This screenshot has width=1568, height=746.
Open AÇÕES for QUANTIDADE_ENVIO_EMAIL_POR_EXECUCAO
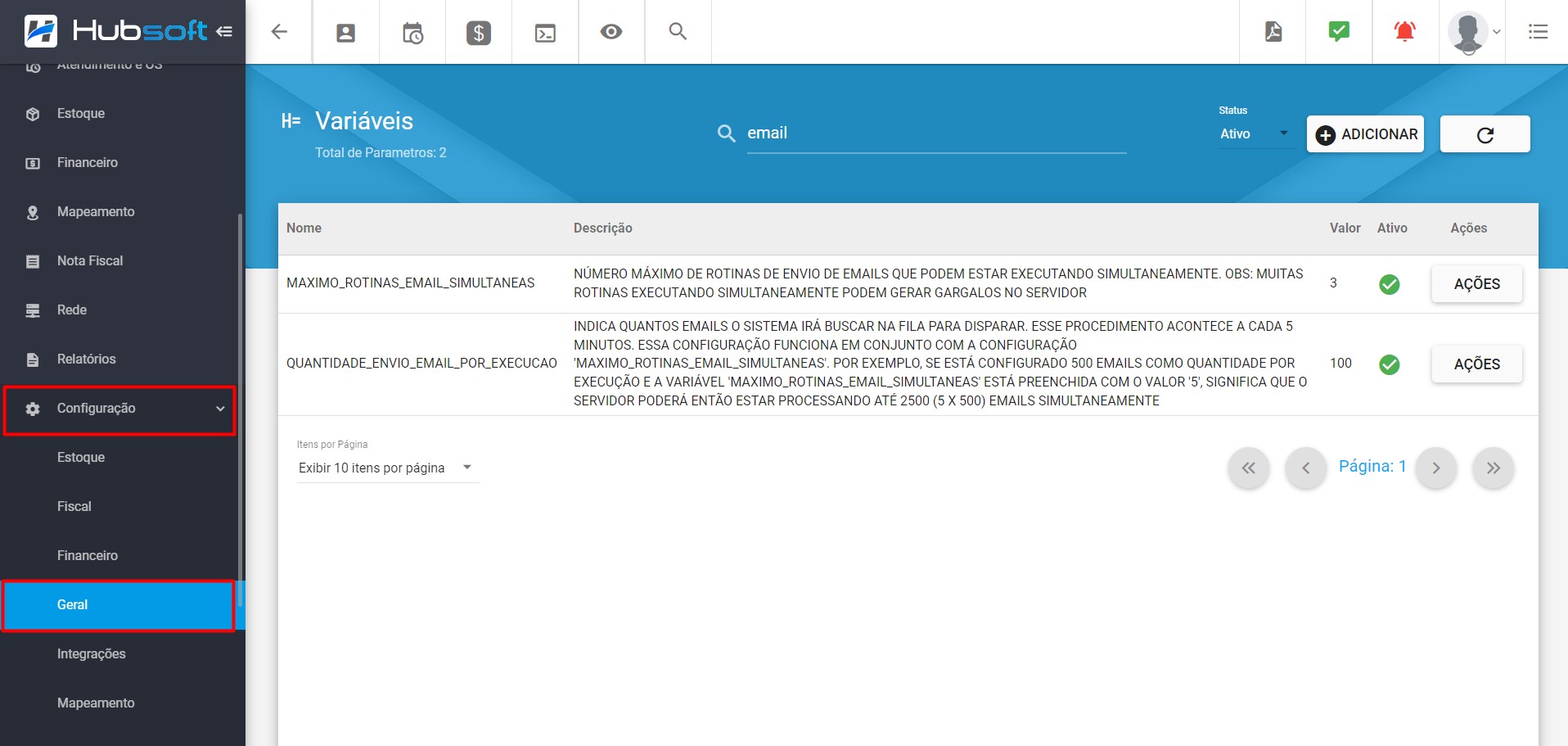pyautogui.click(x=1476, y=364)
